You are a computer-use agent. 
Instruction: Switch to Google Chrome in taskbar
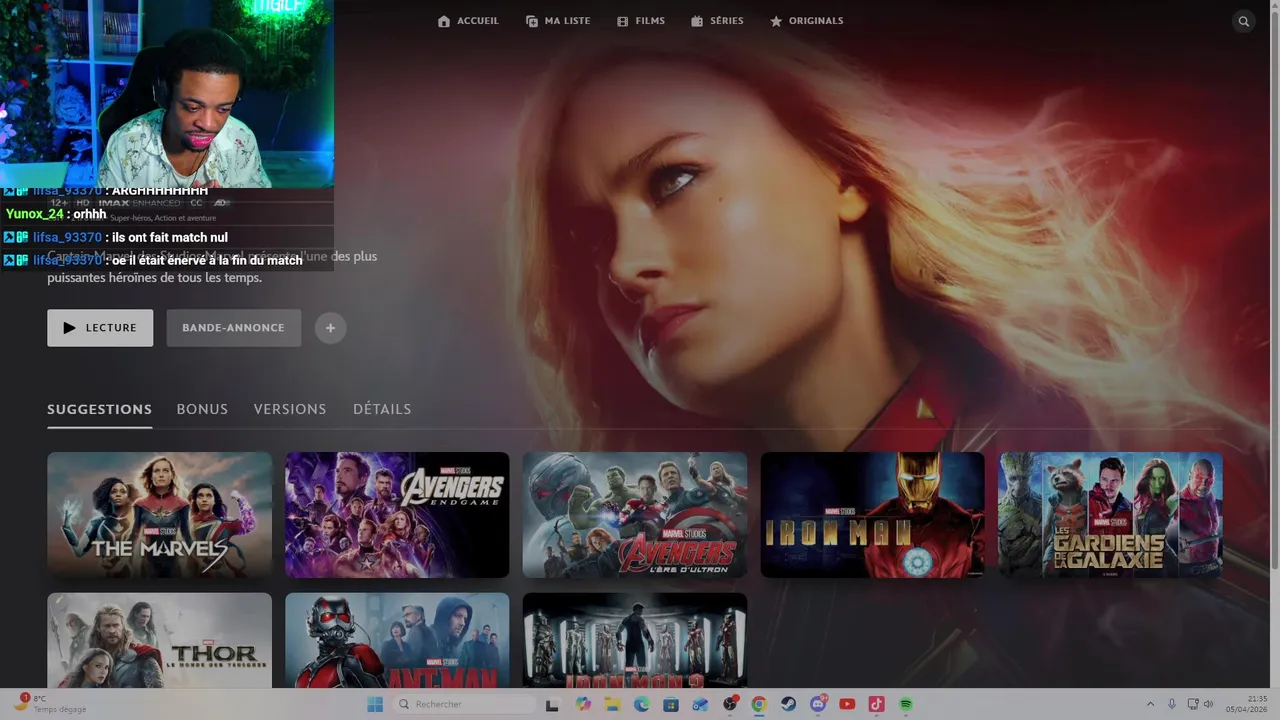[x=759, y=705]
